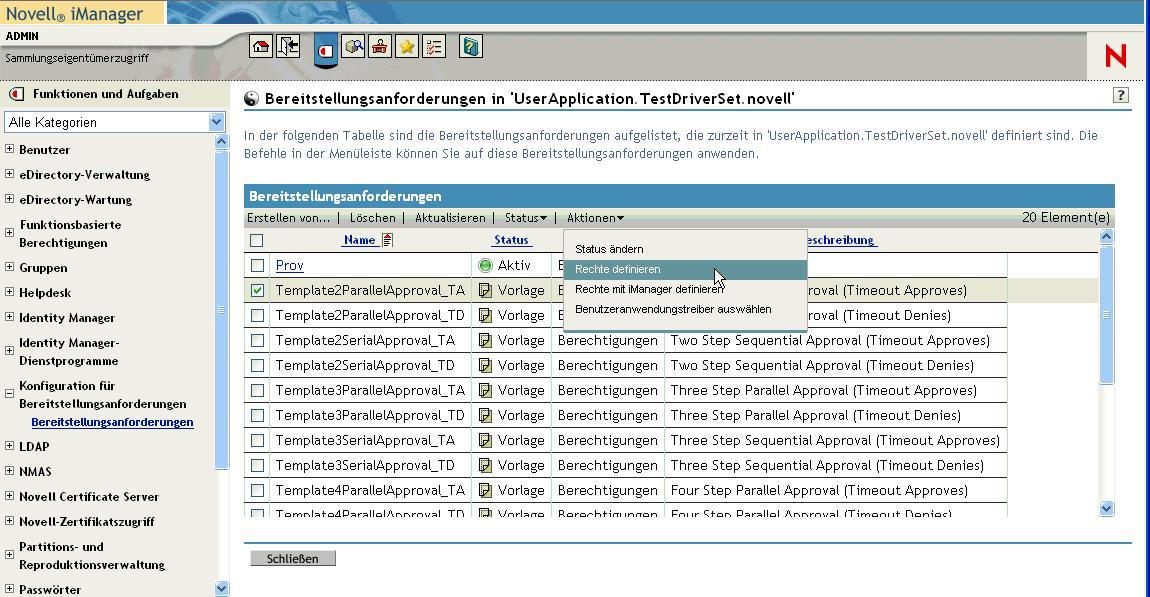Open the Help book icon
Screen dimensions: 1150x597
(470, 46)
